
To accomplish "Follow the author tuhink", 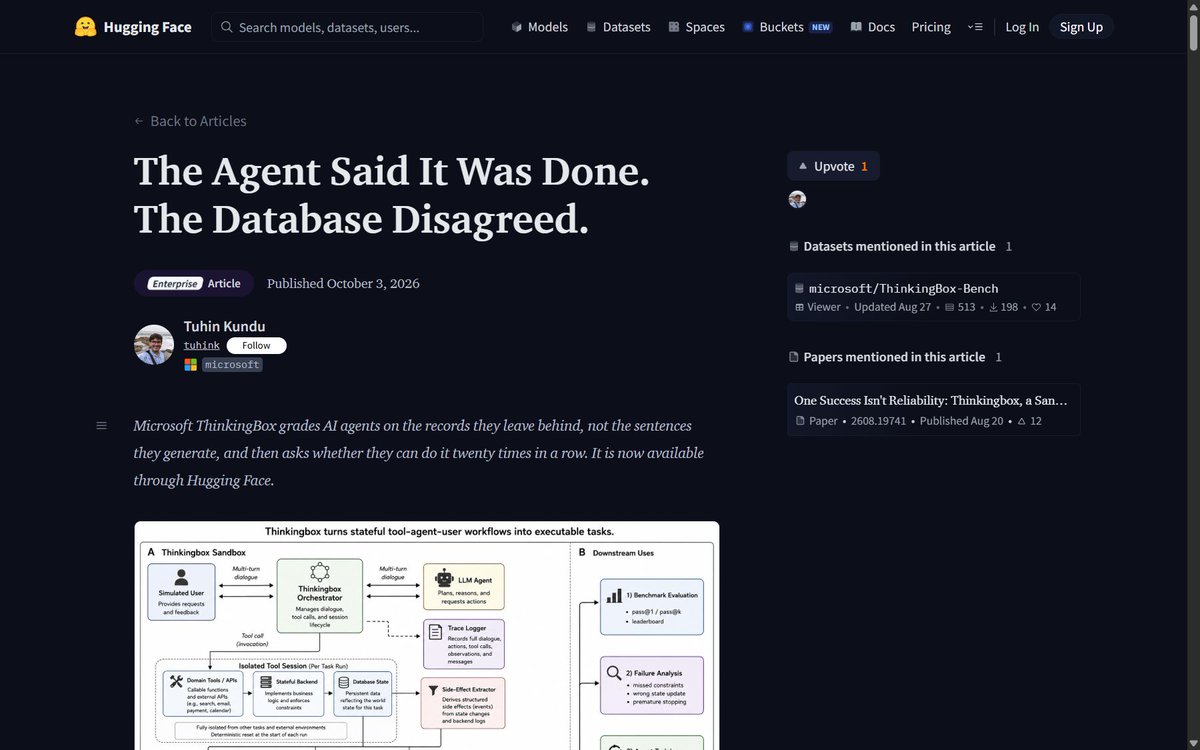I will click(256, 345).
